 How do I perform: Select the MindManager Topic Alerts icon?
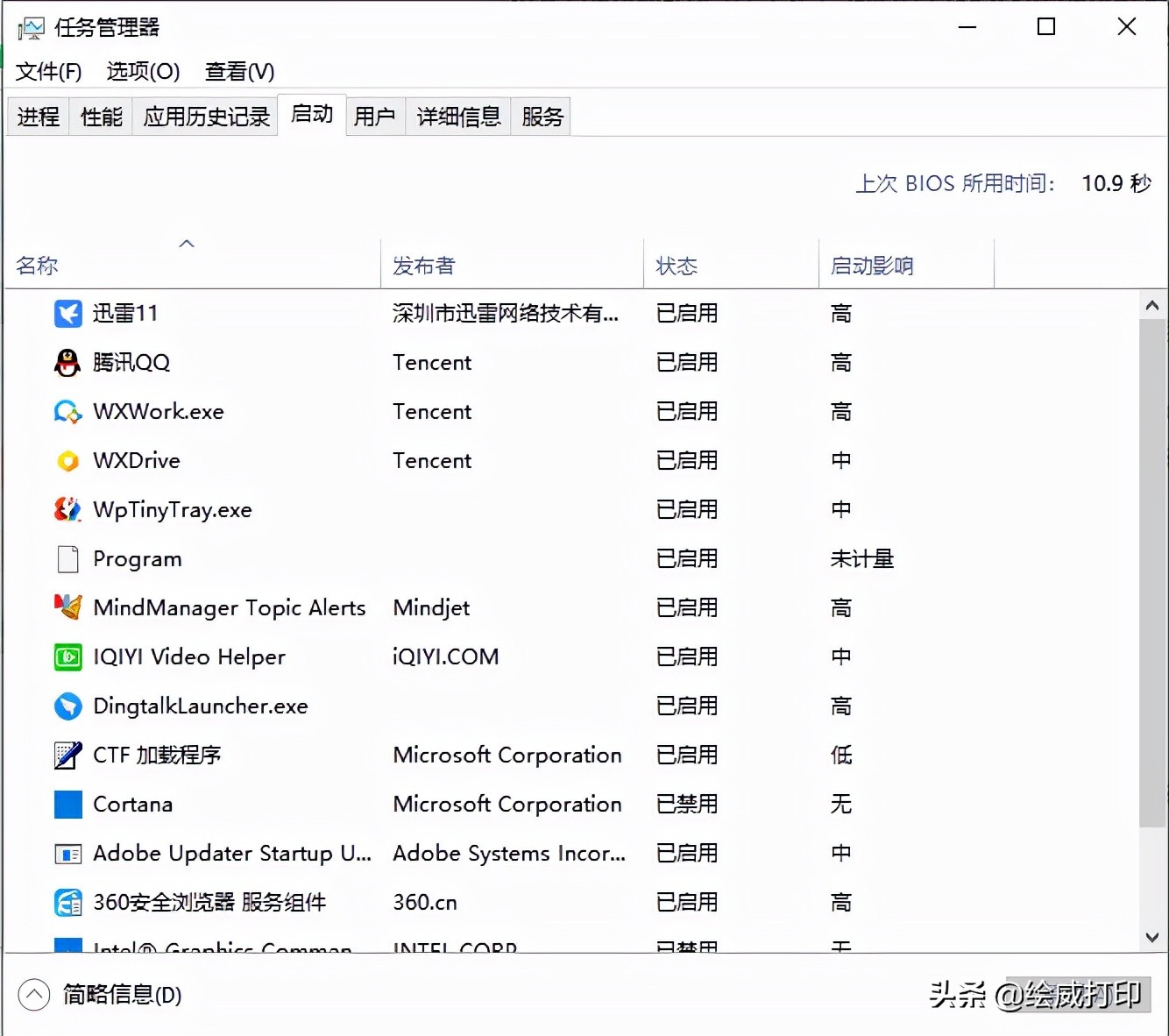67,607
